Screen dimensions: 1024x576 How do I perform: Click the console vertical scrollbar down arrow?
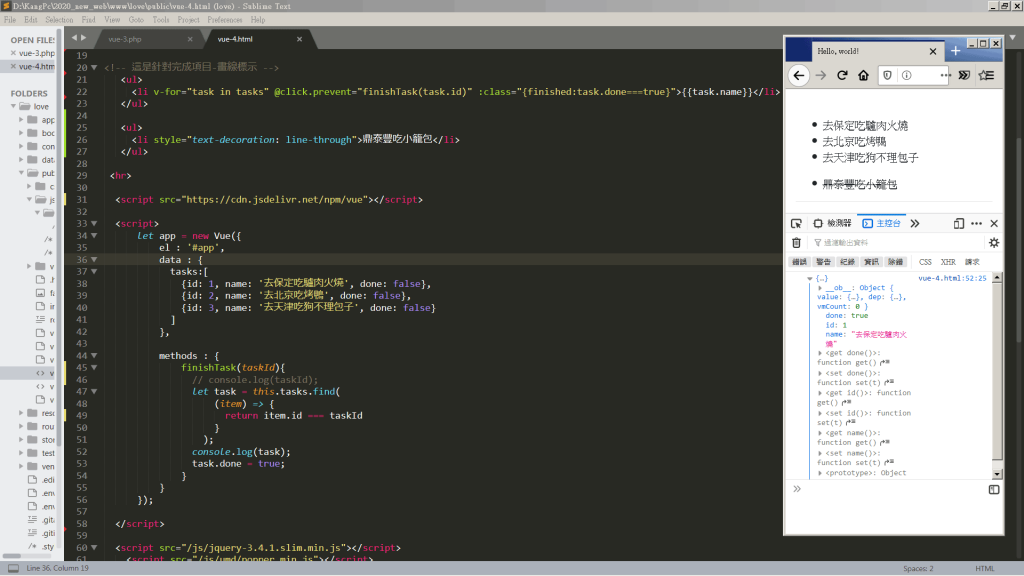coord(997,475)
